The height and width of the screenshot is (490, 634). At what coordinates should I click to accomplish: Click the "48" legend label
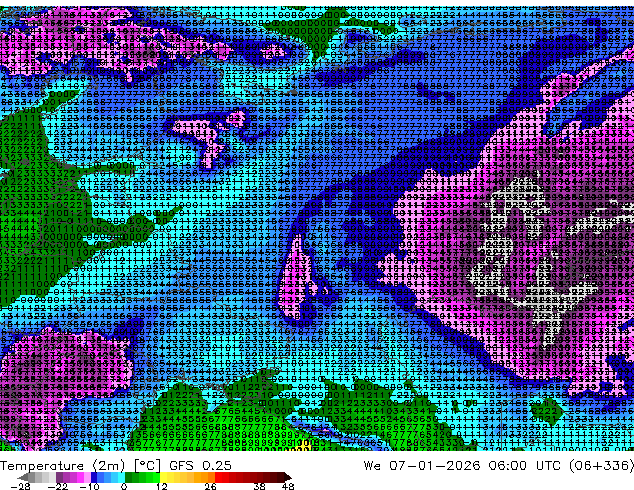click(x=288, y=486)
